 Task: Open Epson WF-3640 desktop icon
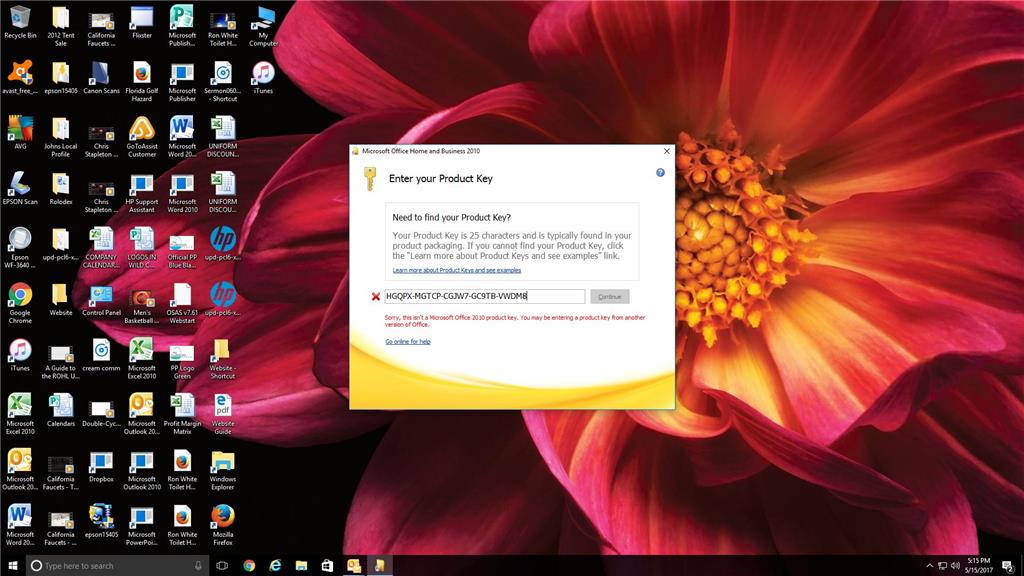tap(20, 248)
